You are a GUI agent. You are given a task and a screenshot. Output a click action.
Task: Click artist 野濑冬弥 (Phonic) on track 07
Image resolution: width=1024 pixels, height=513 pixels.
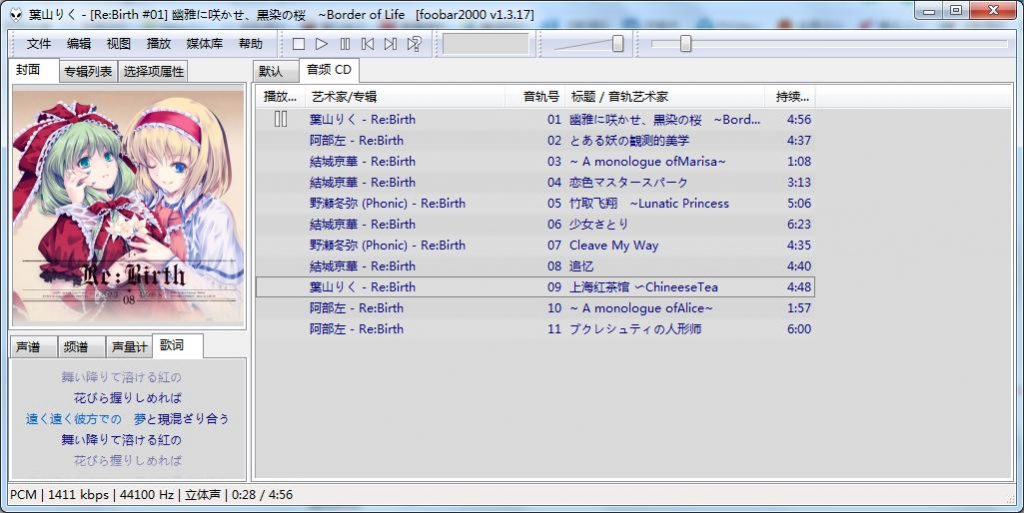pyautogui.click(x=359, y=245)
